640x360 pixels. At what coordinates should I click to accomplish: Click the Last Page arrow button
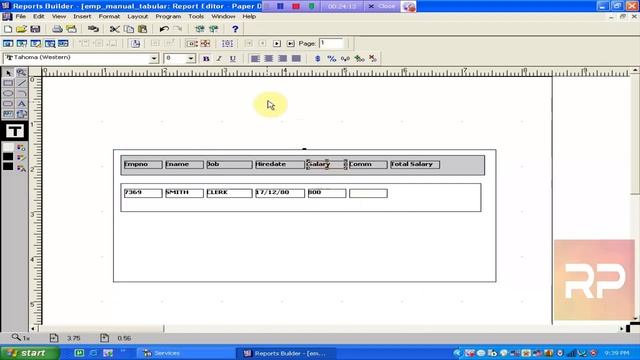pyautogui.click(x=290, y=43)
